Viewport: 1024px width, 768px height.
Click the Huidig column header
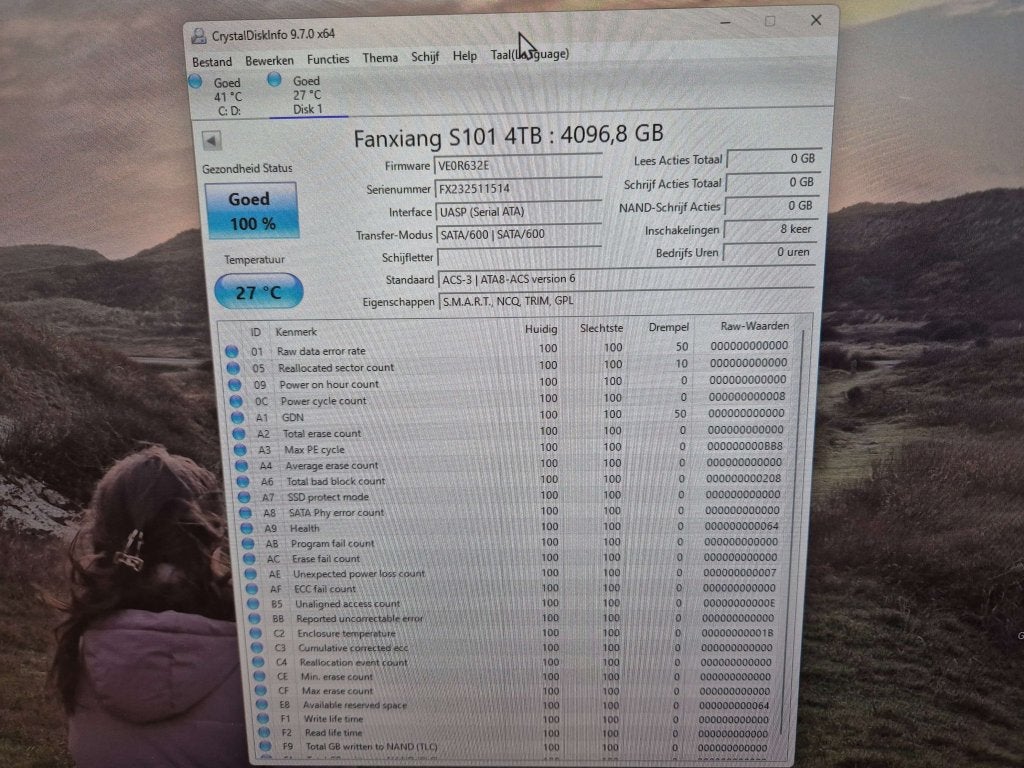coord(541,329)
